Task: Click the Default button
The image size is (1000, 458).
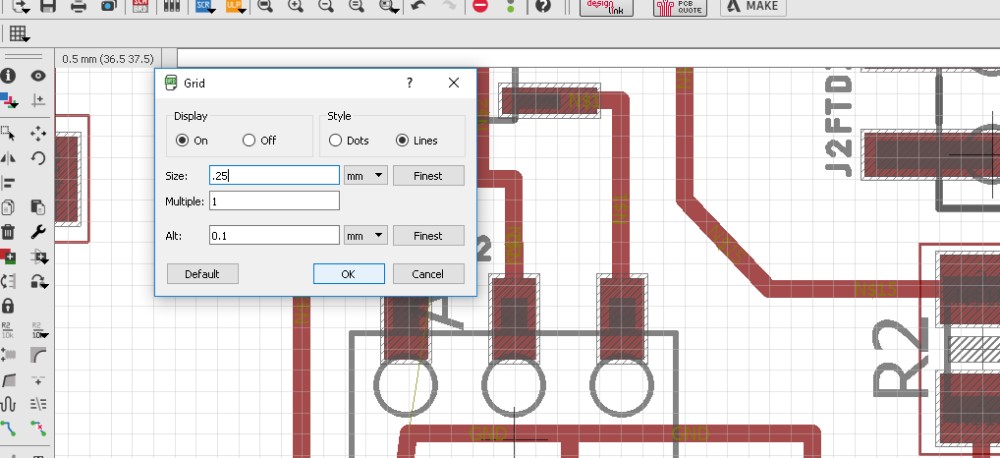Action: (202, 274)
